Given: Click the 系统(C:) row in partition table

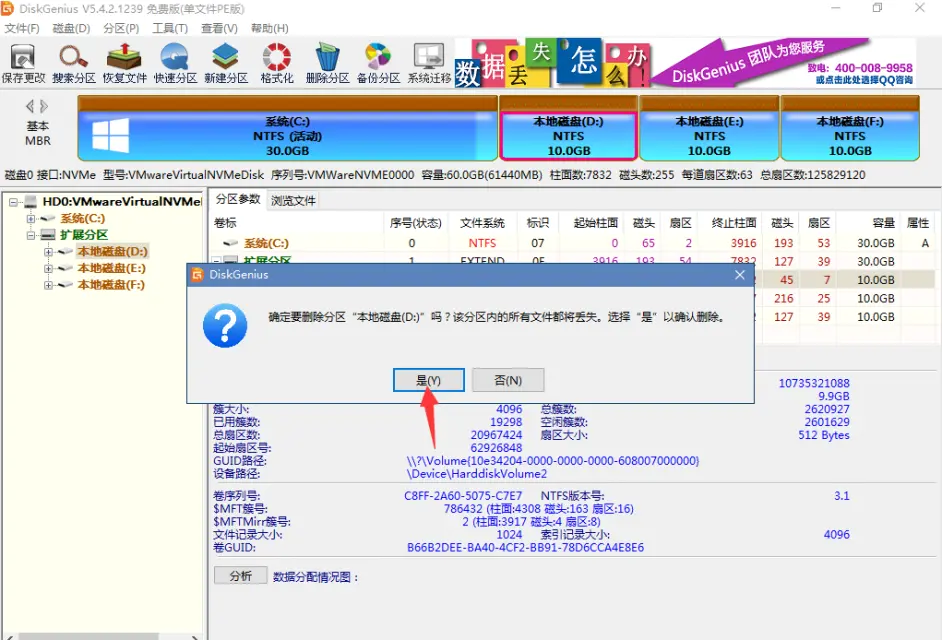Looking at the screenshot, I should coord(574,243).
